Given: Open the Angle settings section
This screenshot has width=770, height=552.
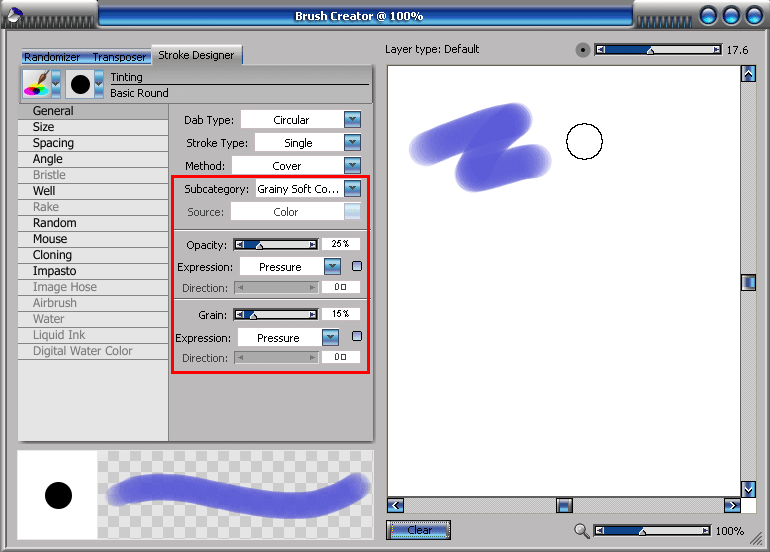Looking at the screenshot, I should tap(93, 159).
